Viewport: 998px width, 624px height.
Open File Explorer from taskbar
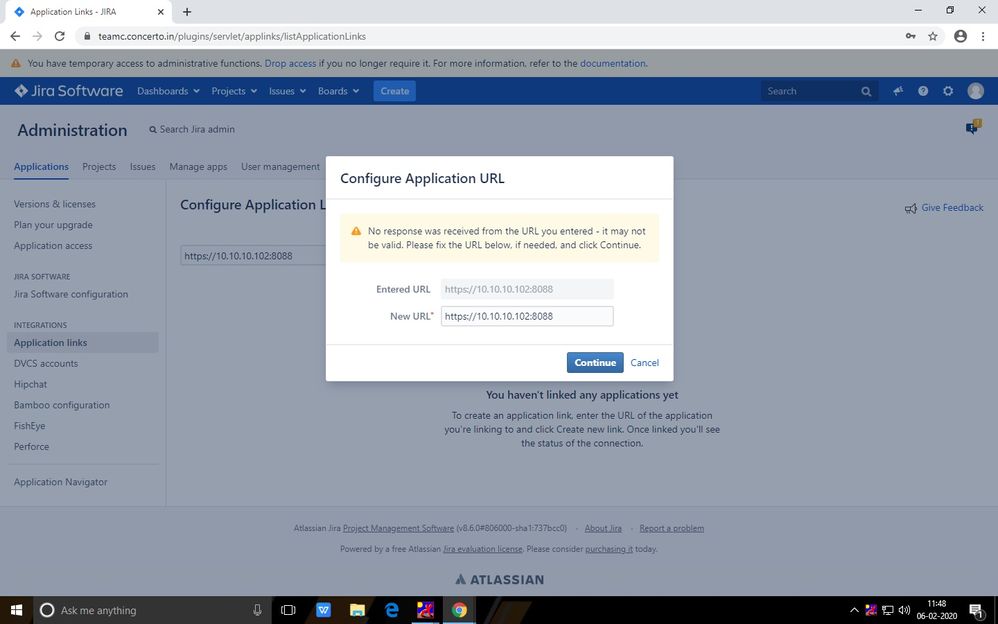(357, 610)
